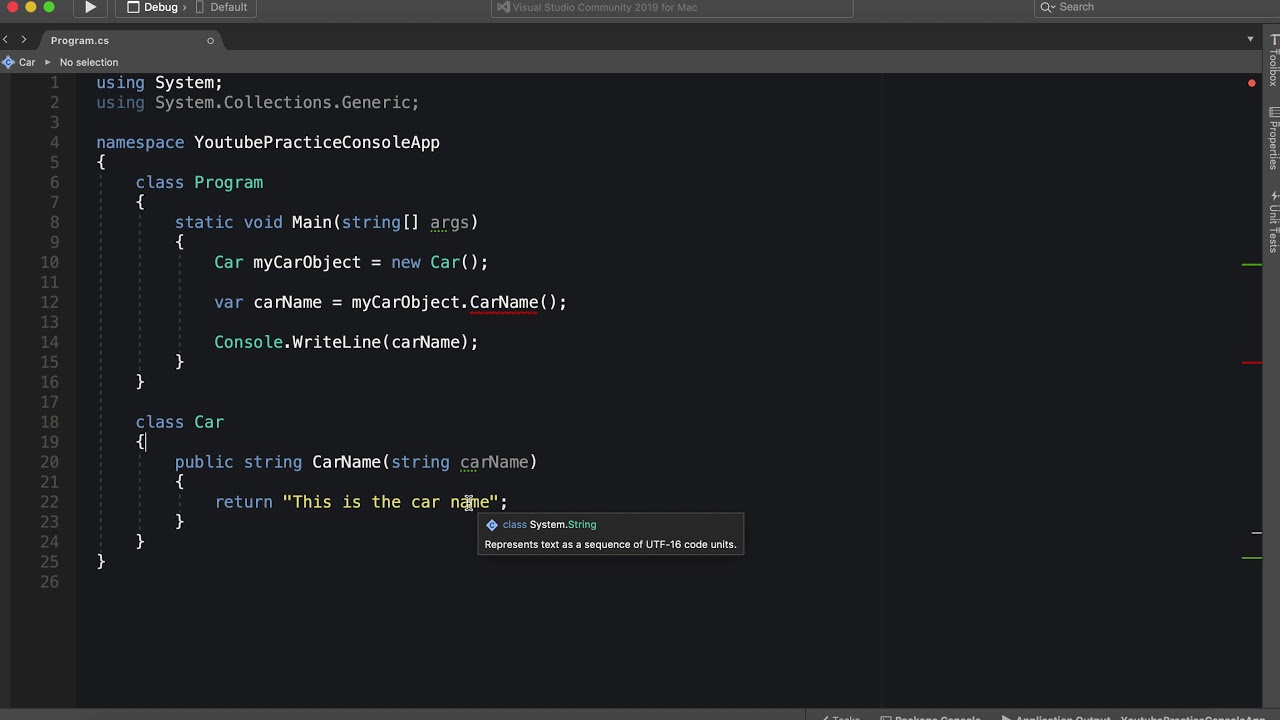1280x720 pixels.
Task: Click 'myCarObject' variable on line 10
Action: [x=306, y=262]
